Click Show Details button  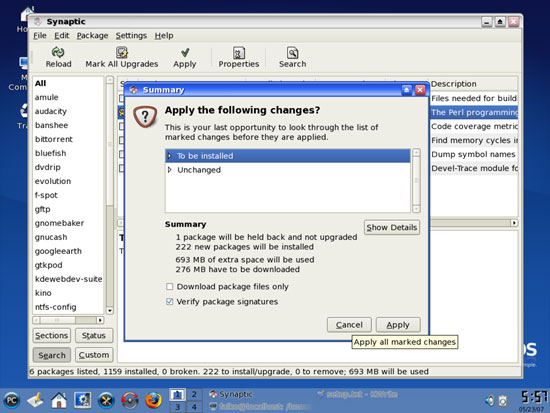point(392,227)
